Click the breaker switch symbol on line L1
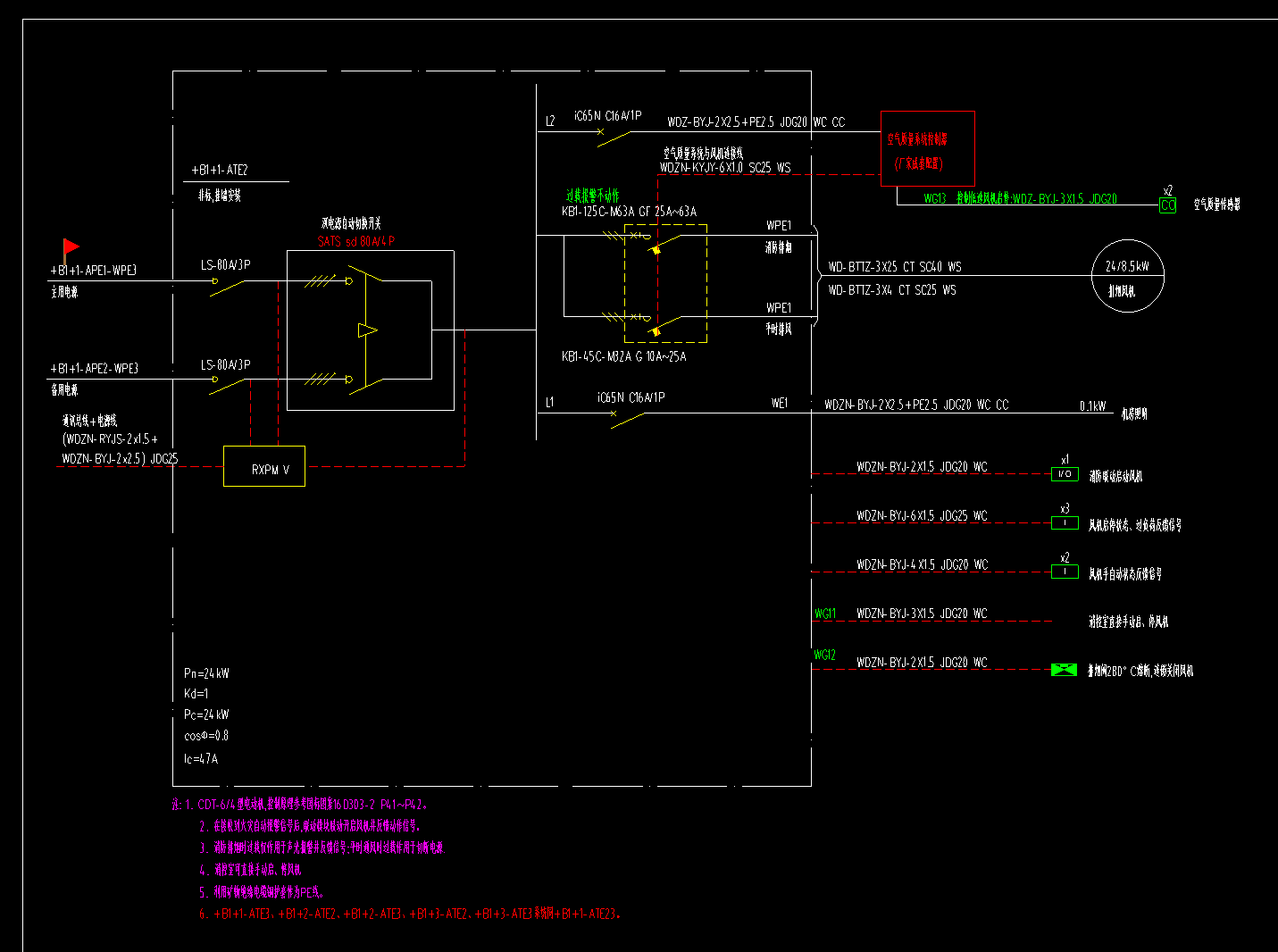Viewport: 1278px width, 952px height. pyautogui.click(x=627, y=419)
